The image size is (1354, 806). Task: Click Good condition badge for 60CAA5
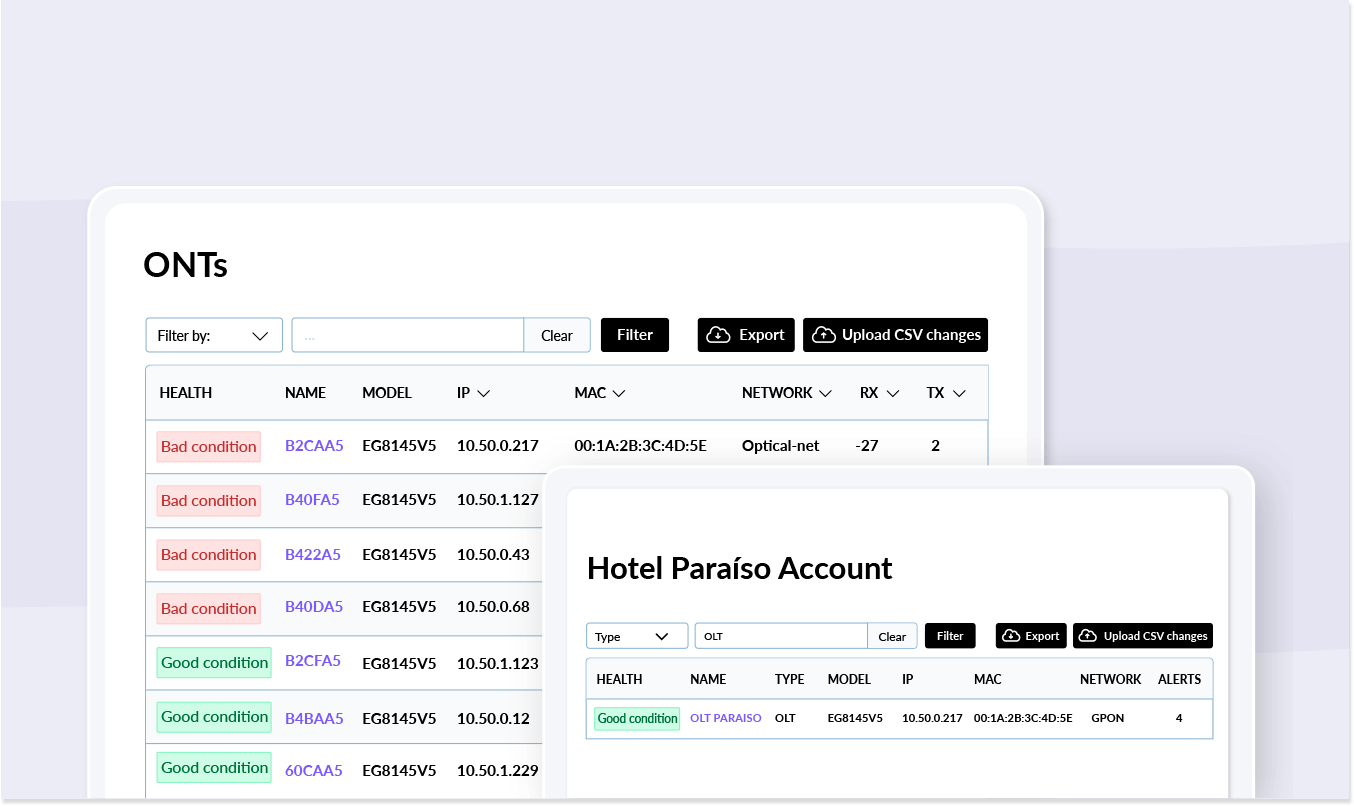214,768
